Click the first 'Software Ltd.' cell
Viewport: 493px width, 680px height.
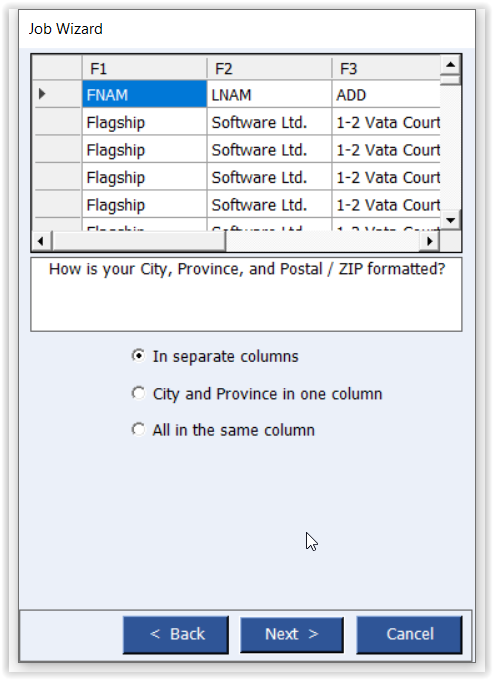tap(269, 121)
